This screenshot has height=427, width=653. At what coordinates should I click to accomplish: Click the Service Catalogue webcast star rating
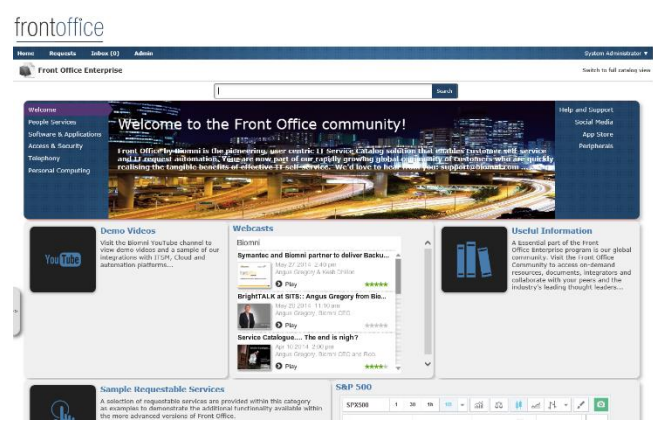[x=376, y=367]
